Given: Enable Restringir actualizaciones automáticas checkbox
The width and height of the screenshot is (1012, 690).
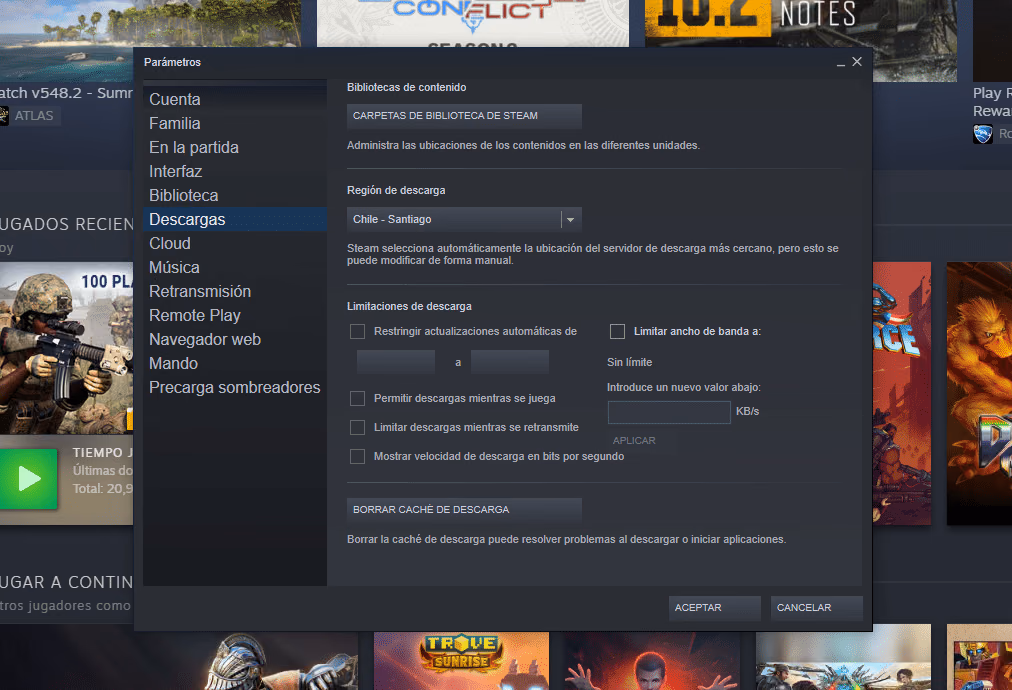Looking at the screenshot, I should pyautogui.click(x=358, y=331).
